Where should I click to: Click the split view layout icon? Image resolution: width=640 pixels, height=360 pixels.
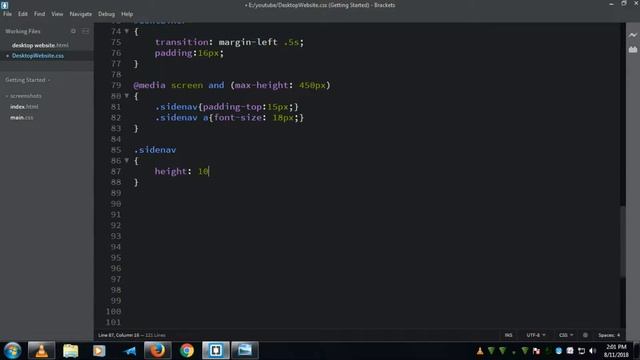point(85,31)
